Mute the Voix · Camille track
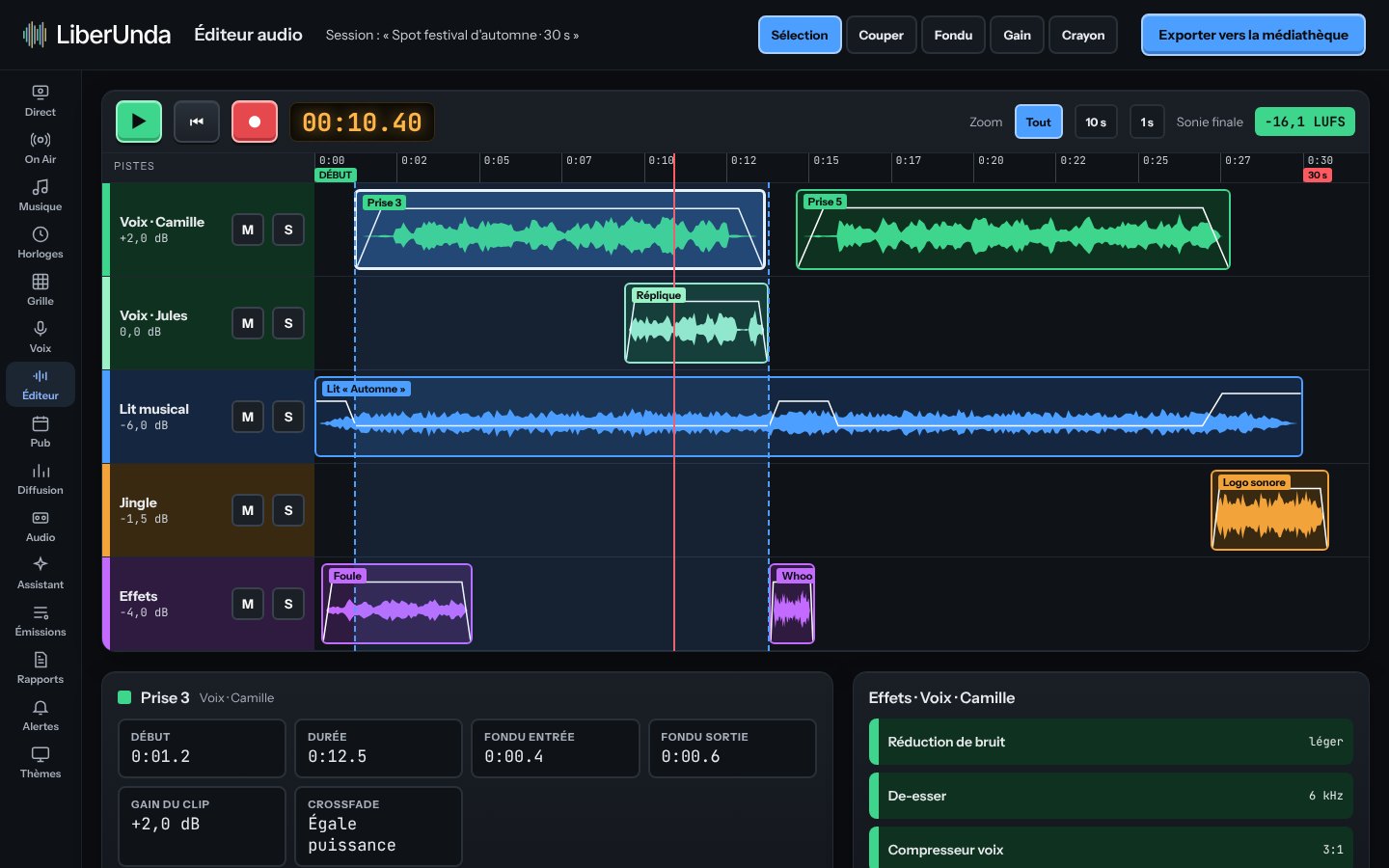Screen dimensions: 1389x868 coord(248,230)
